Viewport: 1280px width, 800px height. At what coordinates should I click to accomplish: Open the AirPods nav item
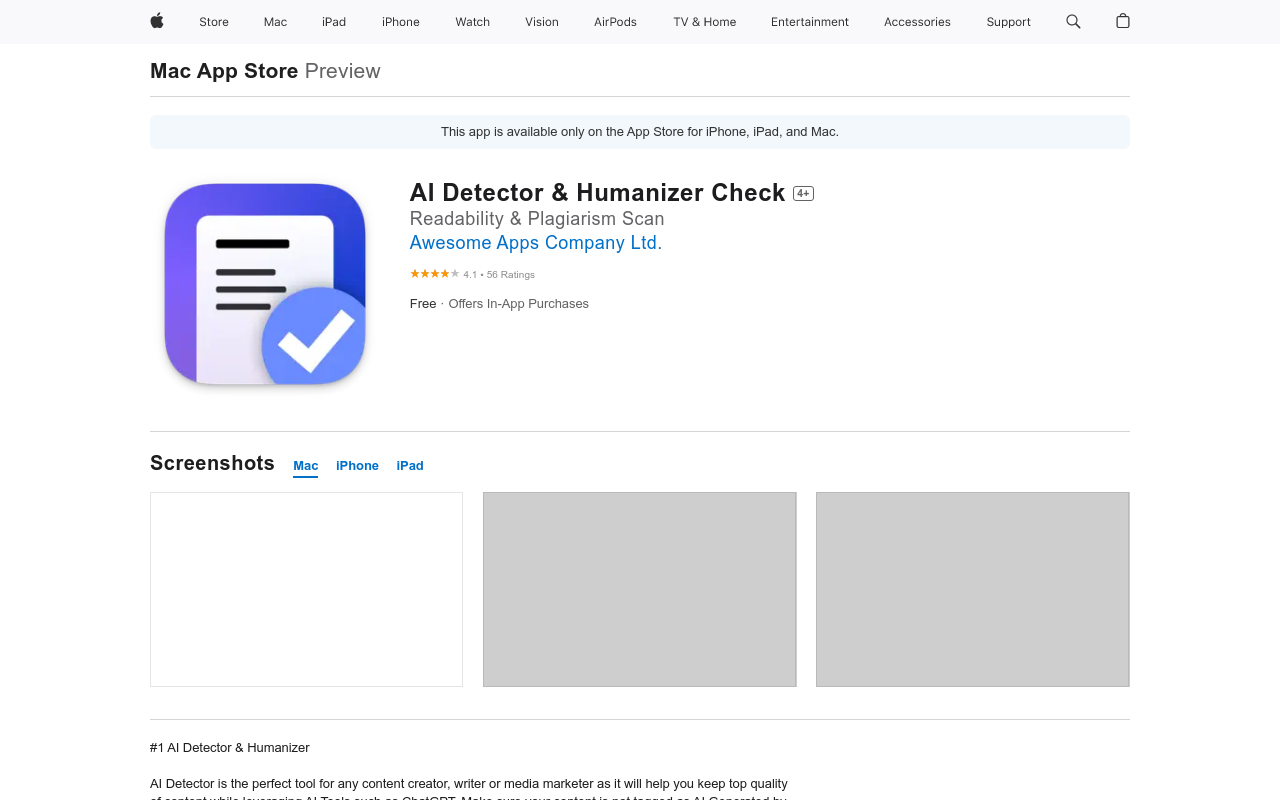pyautogui.click(x=615, y=22)
